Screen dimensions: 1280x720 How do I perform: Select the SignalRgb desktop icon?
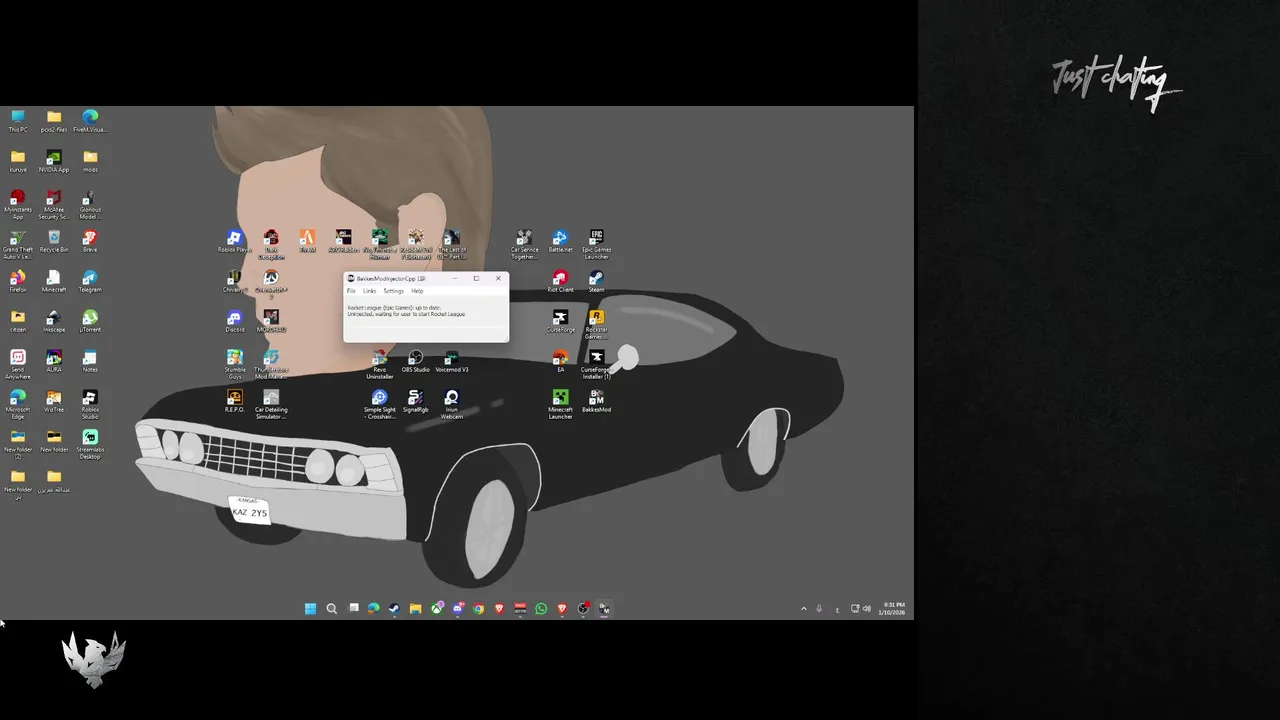click(x=415, y=401)
